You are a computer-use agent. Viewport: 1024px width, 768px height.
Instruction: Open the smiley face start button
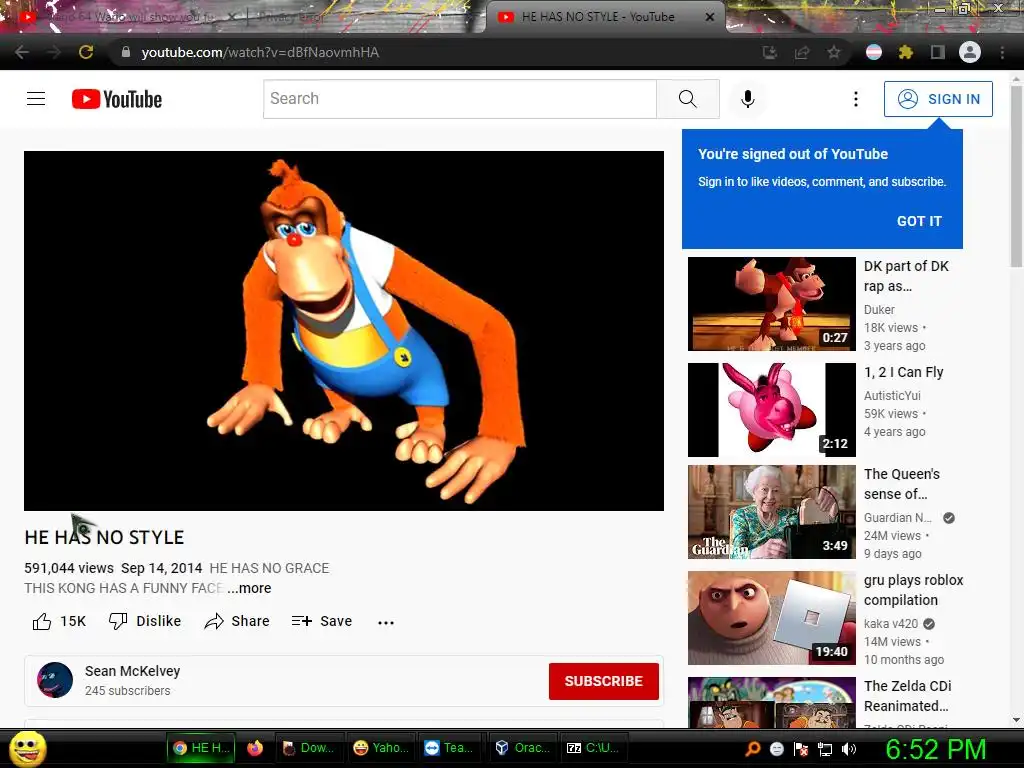pyautogui.click(x=28, y=748)
